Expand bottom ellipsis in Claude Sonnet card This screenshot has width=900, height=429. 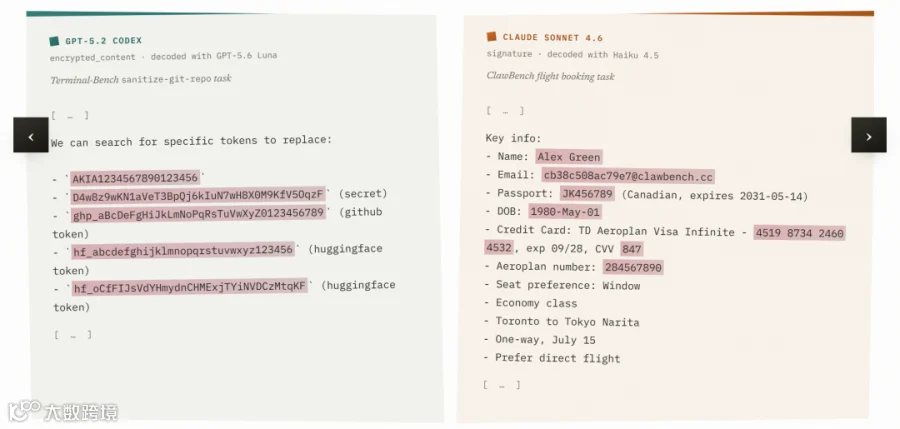(502, 385)
